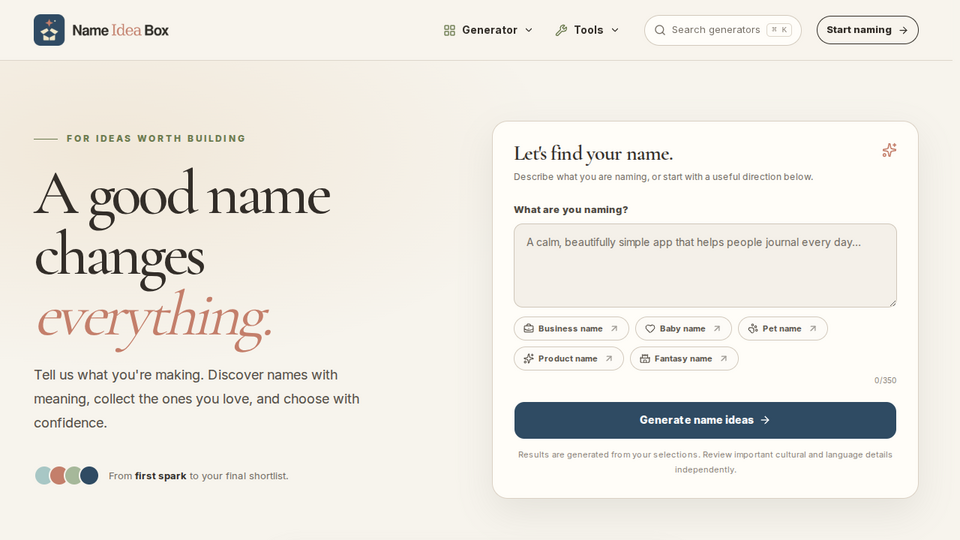The image size is (960, 540).
Task: Click the Tools wrench icon
Action: (561, 30)
